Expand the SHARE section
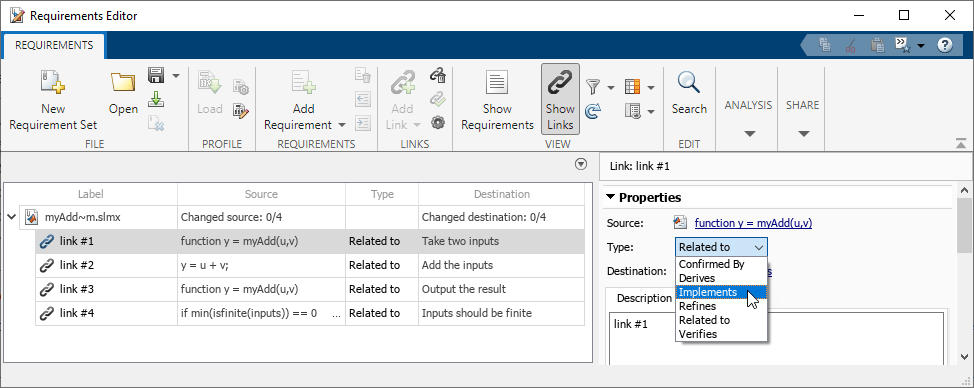Viewport: 974px width, 388px height. pyautogui.click(x=803, y=118)
